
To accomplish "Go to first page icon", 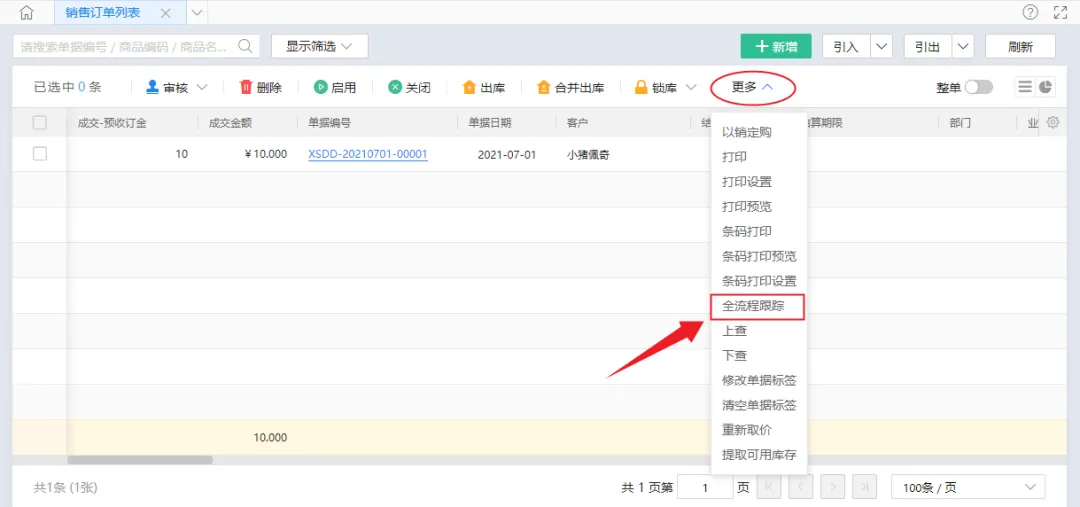I will tap(769, 487).
